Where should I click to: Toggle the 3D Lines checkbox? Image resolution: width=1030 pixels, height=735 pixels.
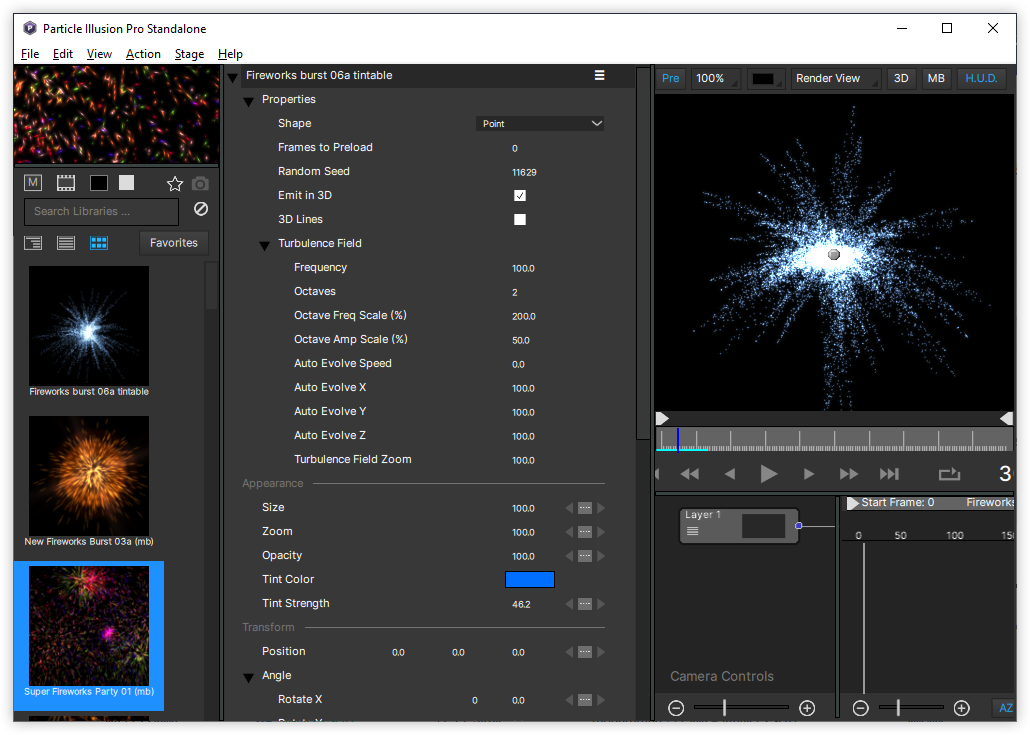[x=520, y=219]
